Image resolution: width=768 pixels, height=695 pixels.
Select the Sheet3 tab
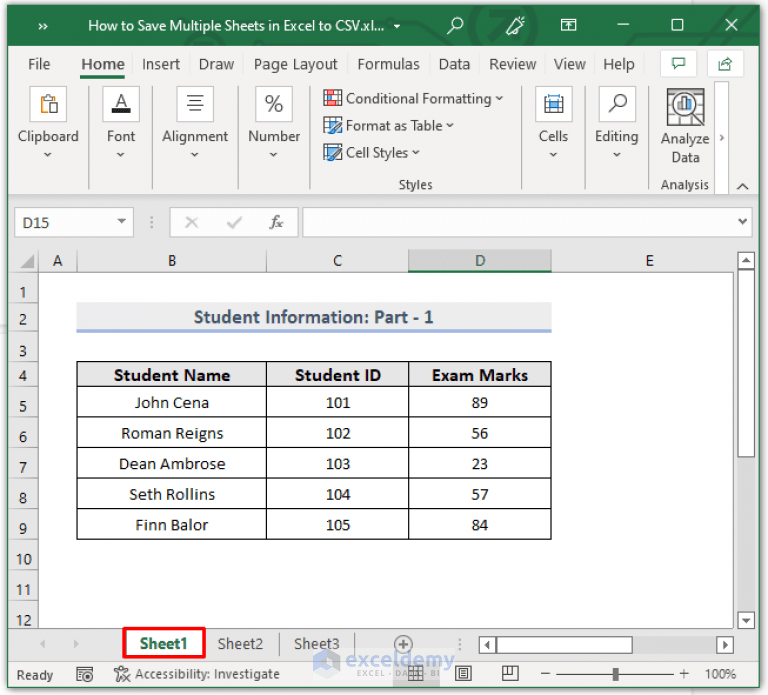316,644
